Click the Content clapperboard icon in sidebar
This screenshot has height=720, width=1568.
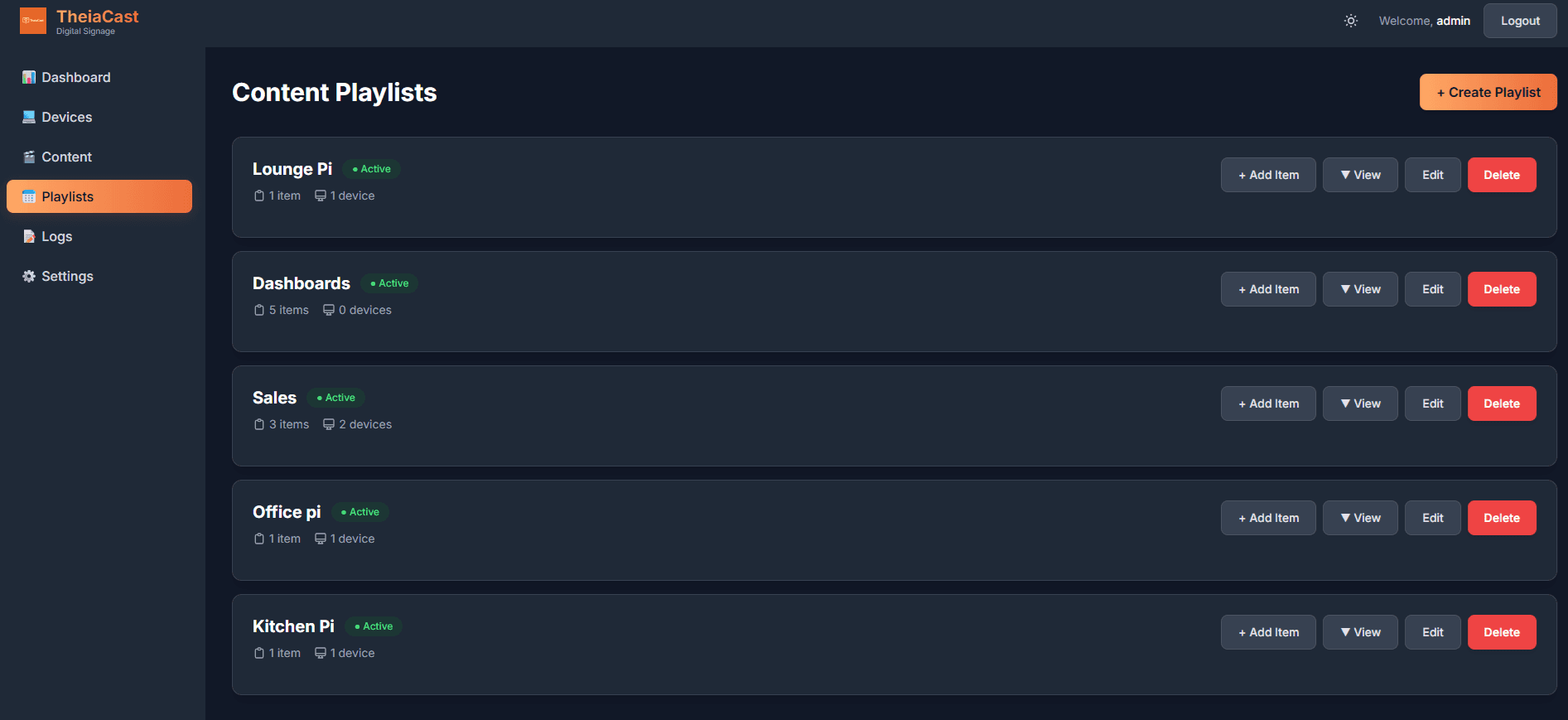click(x=29, y=157)
